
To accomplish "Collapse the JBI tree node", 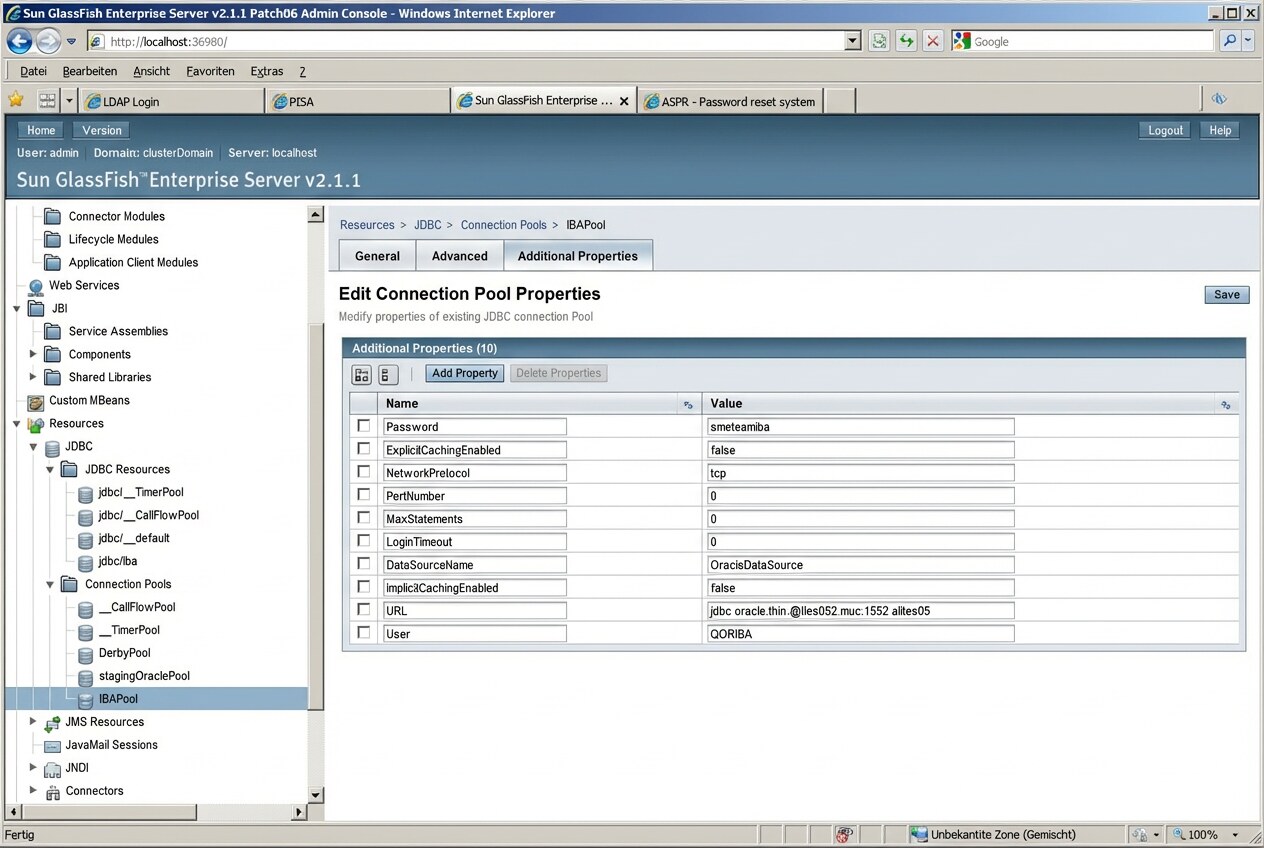I will coord(17,309).
